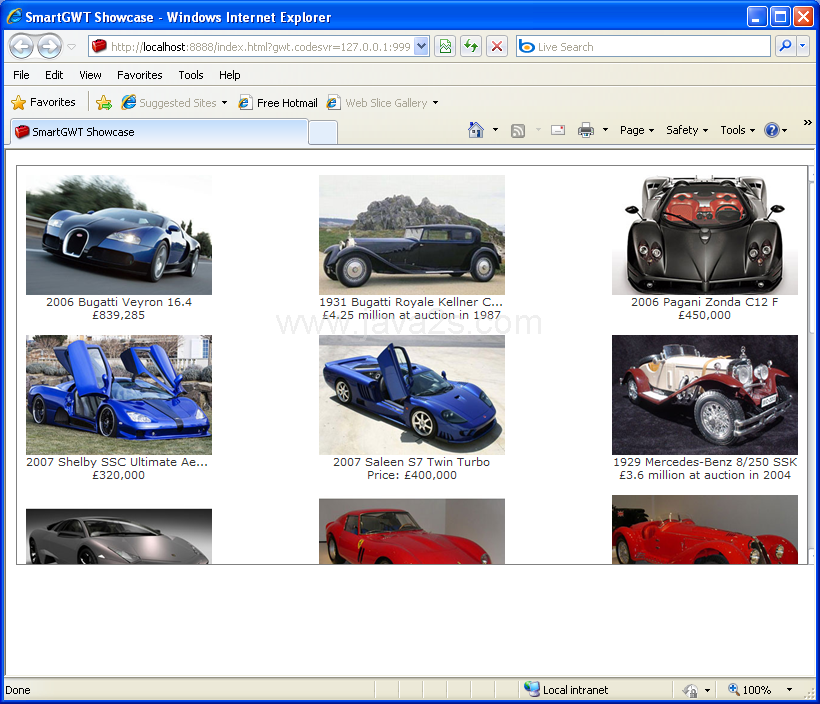This screenshot has height=704, width=820.
Task: Click the red Stop loading icon
Action: (x=497, y=47)
